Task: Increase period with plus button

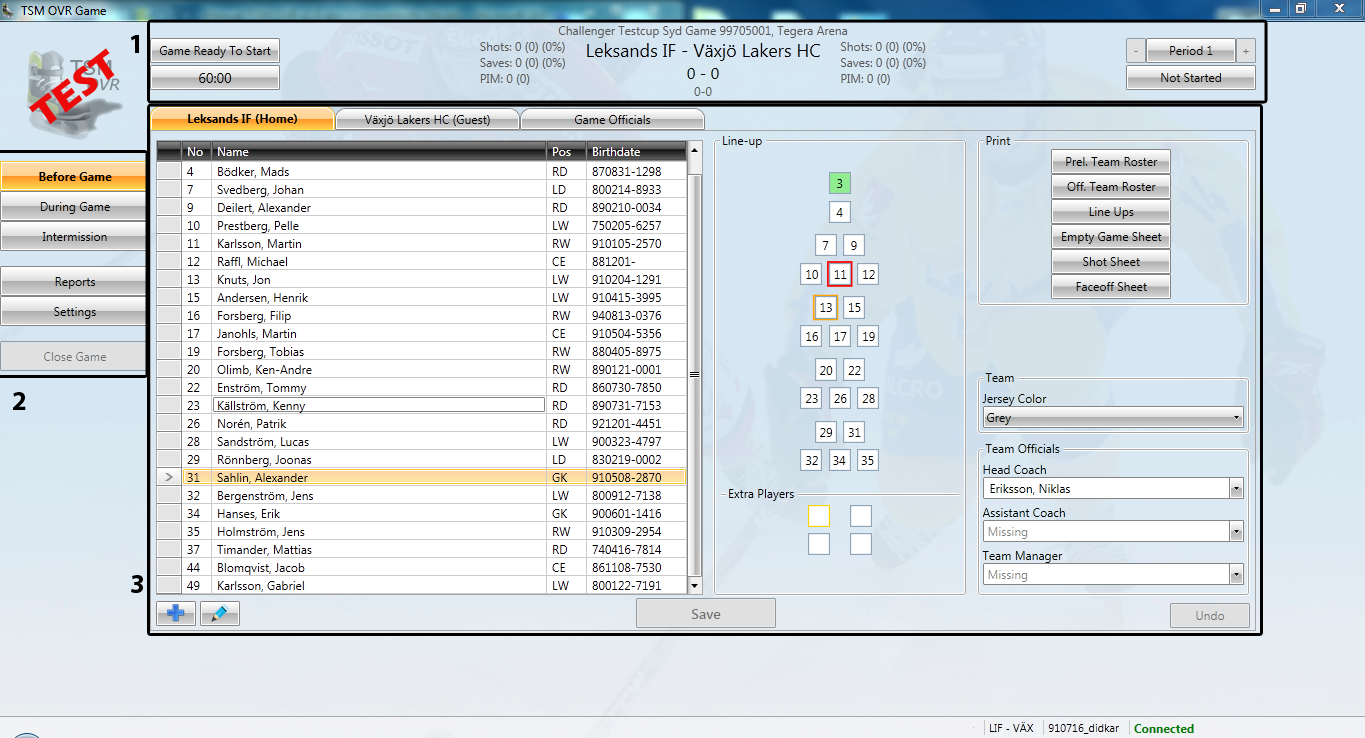Action: coord(1246,51)
